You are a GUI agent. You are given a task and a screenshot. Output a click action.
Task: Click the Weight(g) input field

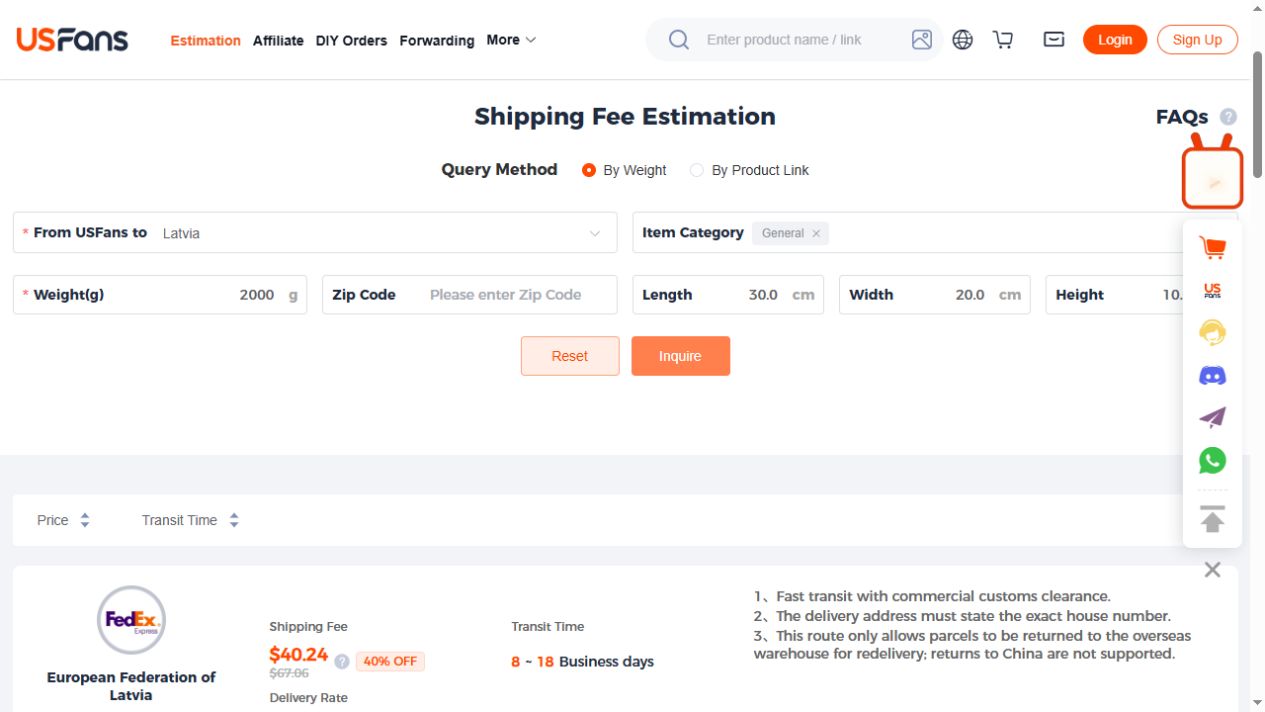coord(160,295)
